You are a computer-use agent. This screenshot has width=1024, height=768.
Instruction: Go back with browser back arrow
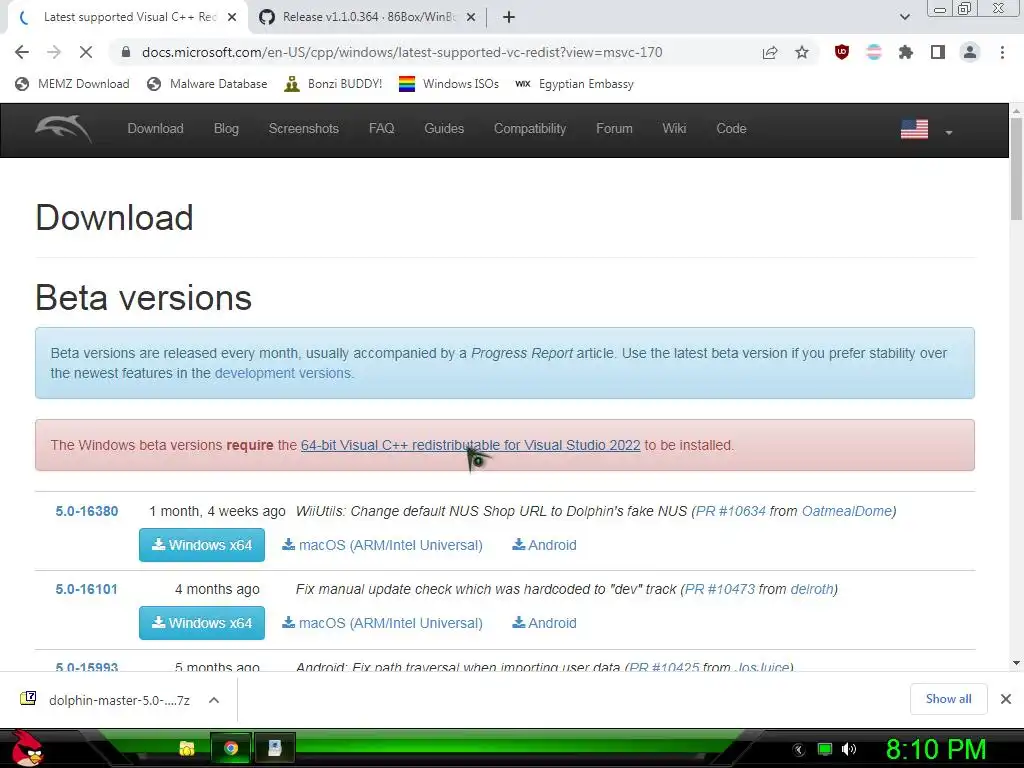pyautogui.click(x=22, y=52)
